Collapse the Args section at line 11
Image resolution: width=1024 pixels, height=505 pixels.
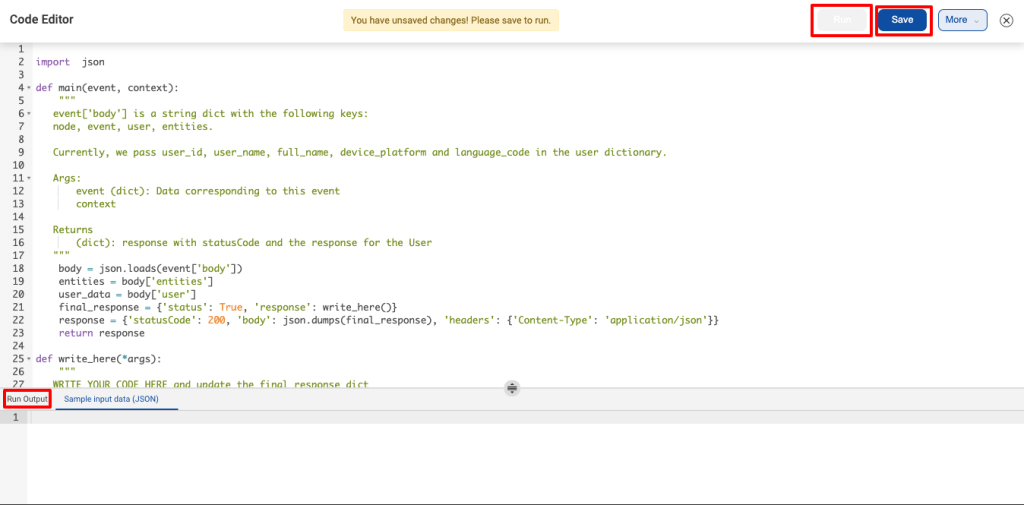29,178
